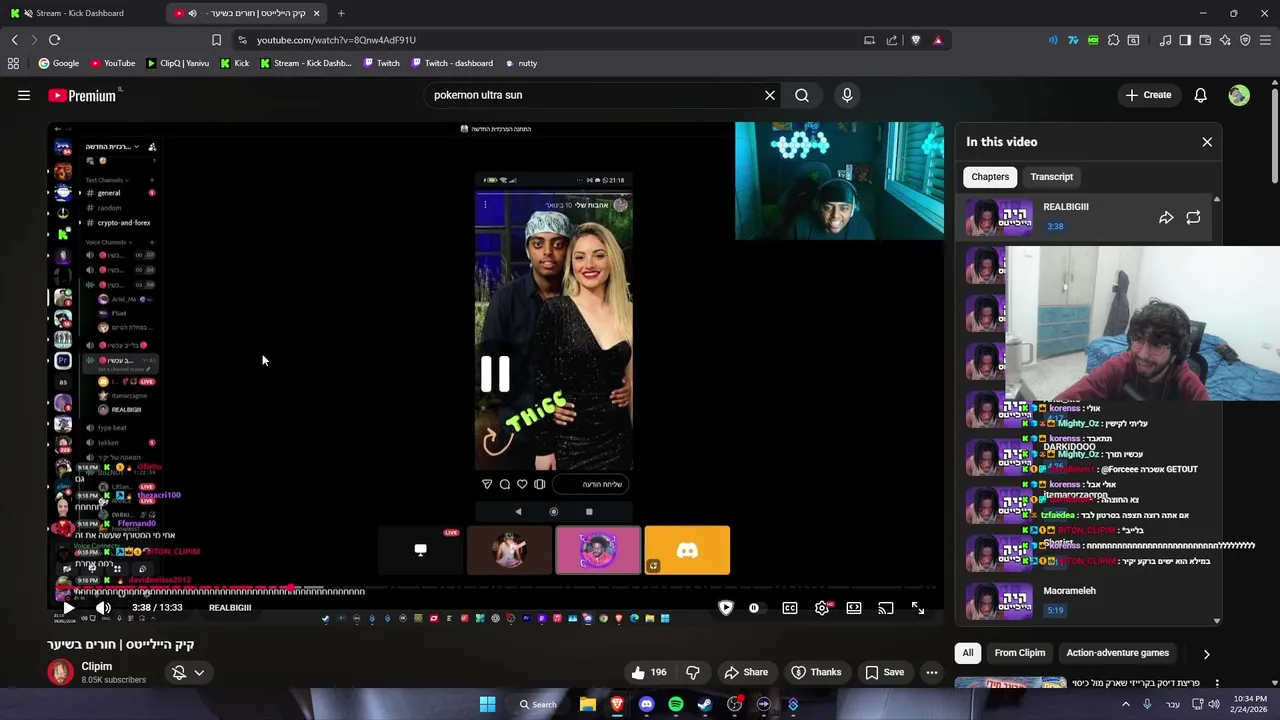Go to the YouTube Premium home logo
1280x720 pixels.
(x=84, y=95)
